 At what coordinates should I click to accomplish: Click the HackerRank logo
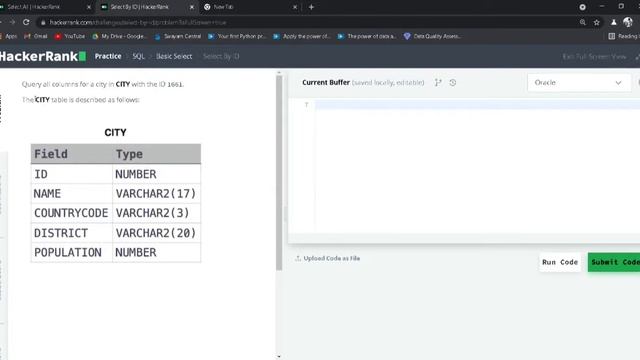(x=42, y=56)
